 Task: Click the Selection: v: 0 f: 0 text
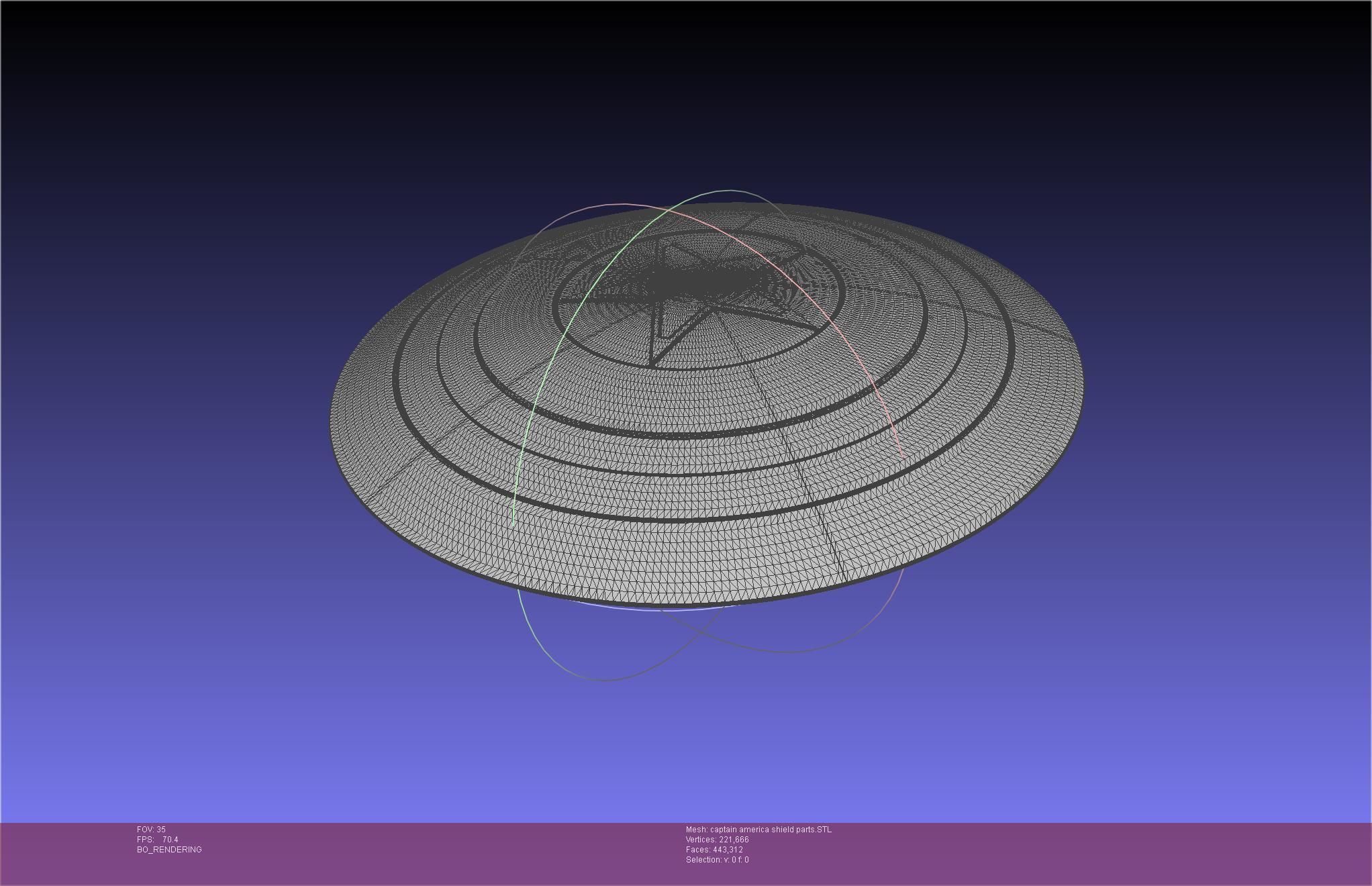(x=717, y=860)
